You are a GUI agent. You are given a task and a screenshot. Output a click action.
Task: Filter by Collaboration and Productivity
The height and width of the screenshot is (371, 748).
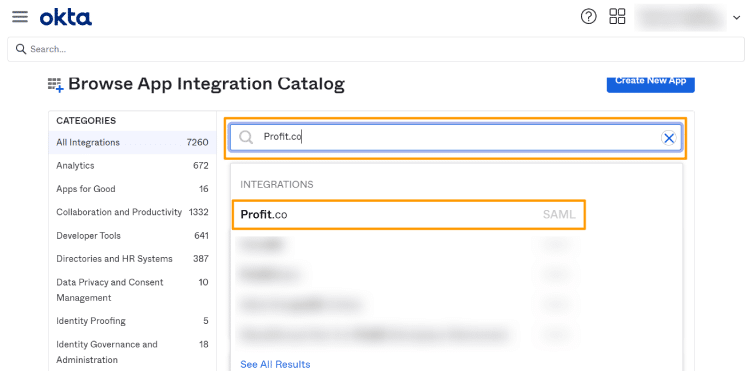pyautogui.click(x=132, y=212)
